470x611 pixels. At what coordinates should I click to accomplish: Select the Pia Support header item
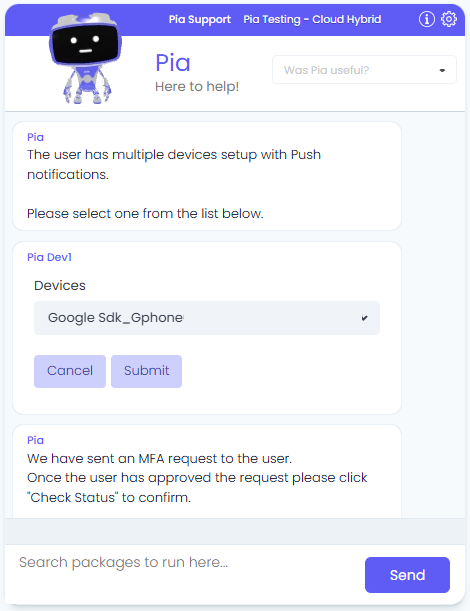click(200, 19)
